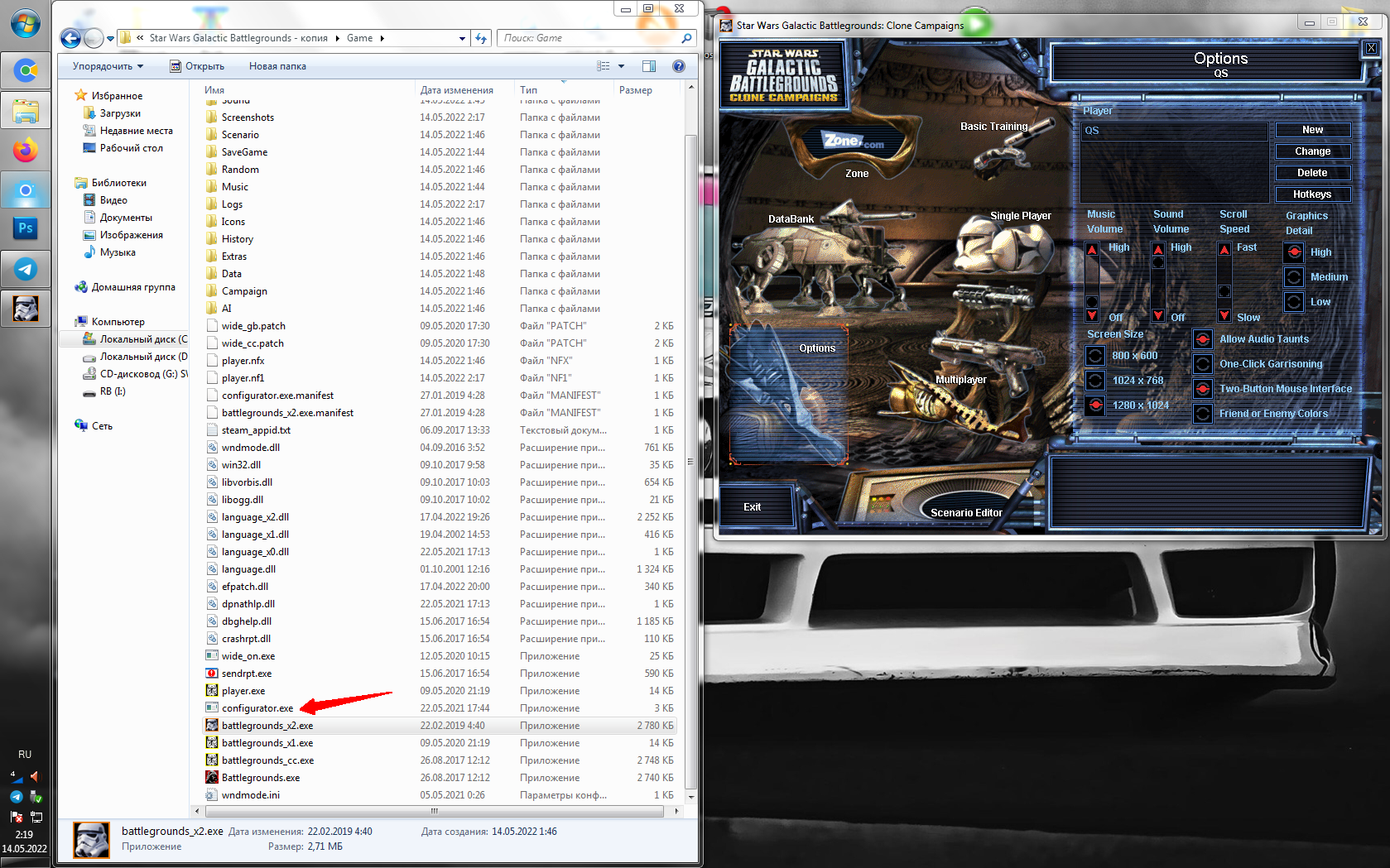This screenshot has width=1390, height=868.
Task: Open Scenario Editor game menu
Action: [966, 513]
